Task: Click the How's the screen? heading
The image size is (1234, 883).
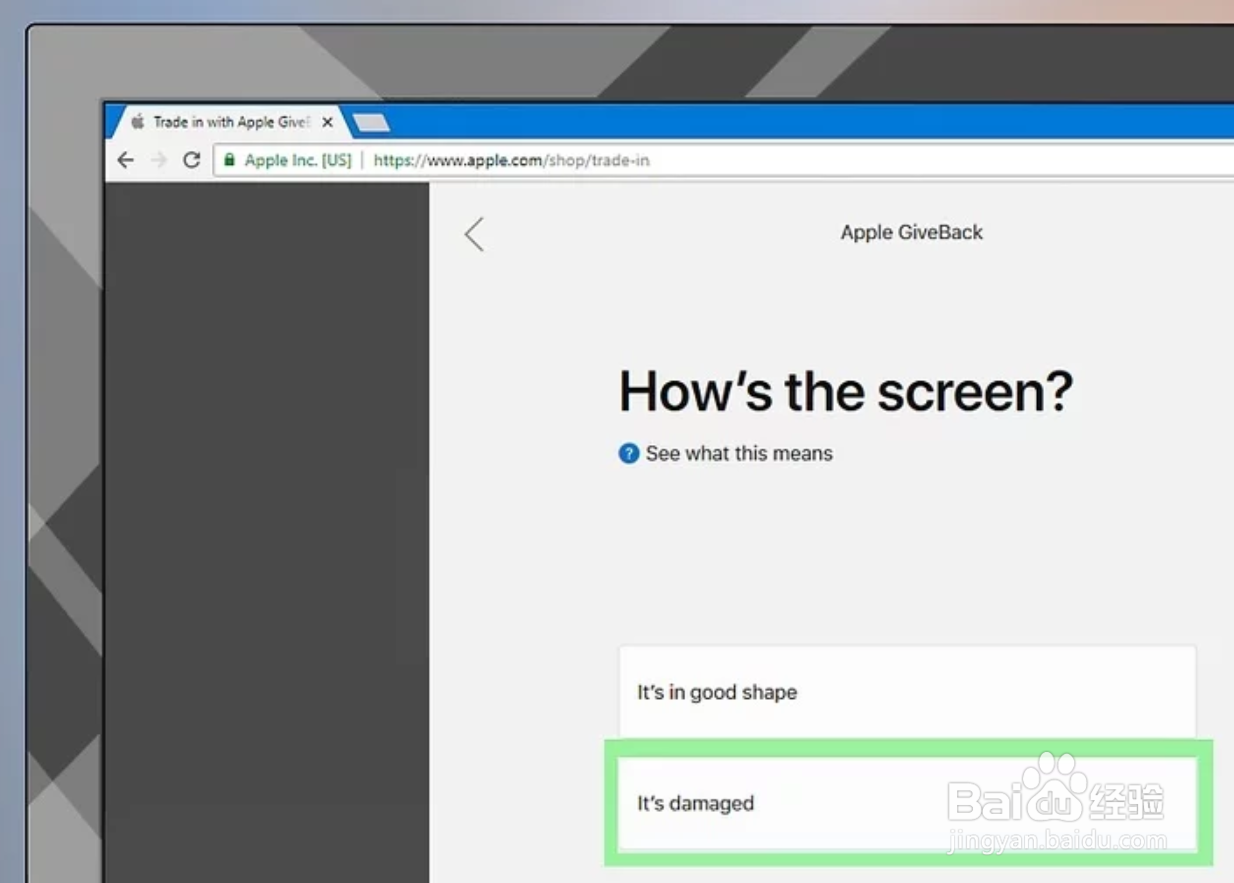Action: point(846,391)
